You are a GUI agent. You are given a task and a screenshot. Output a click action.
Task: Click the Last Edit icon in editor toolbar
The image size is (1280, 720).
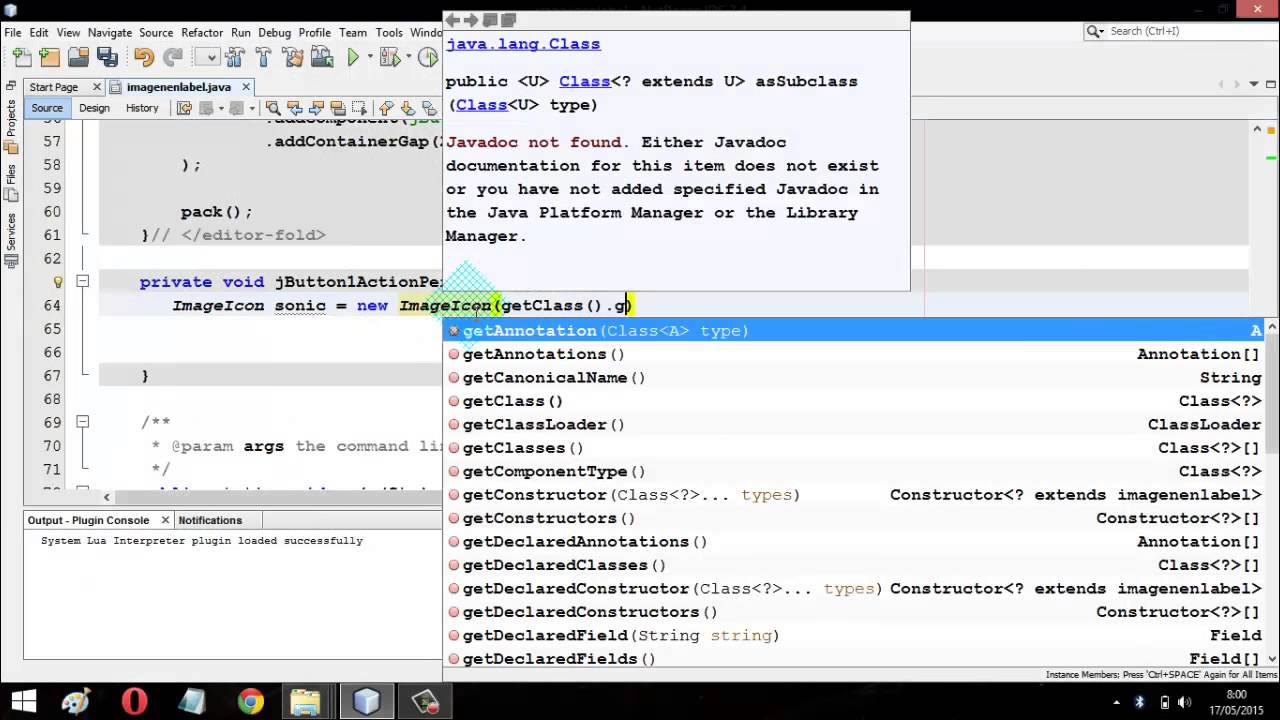point(184,108)
